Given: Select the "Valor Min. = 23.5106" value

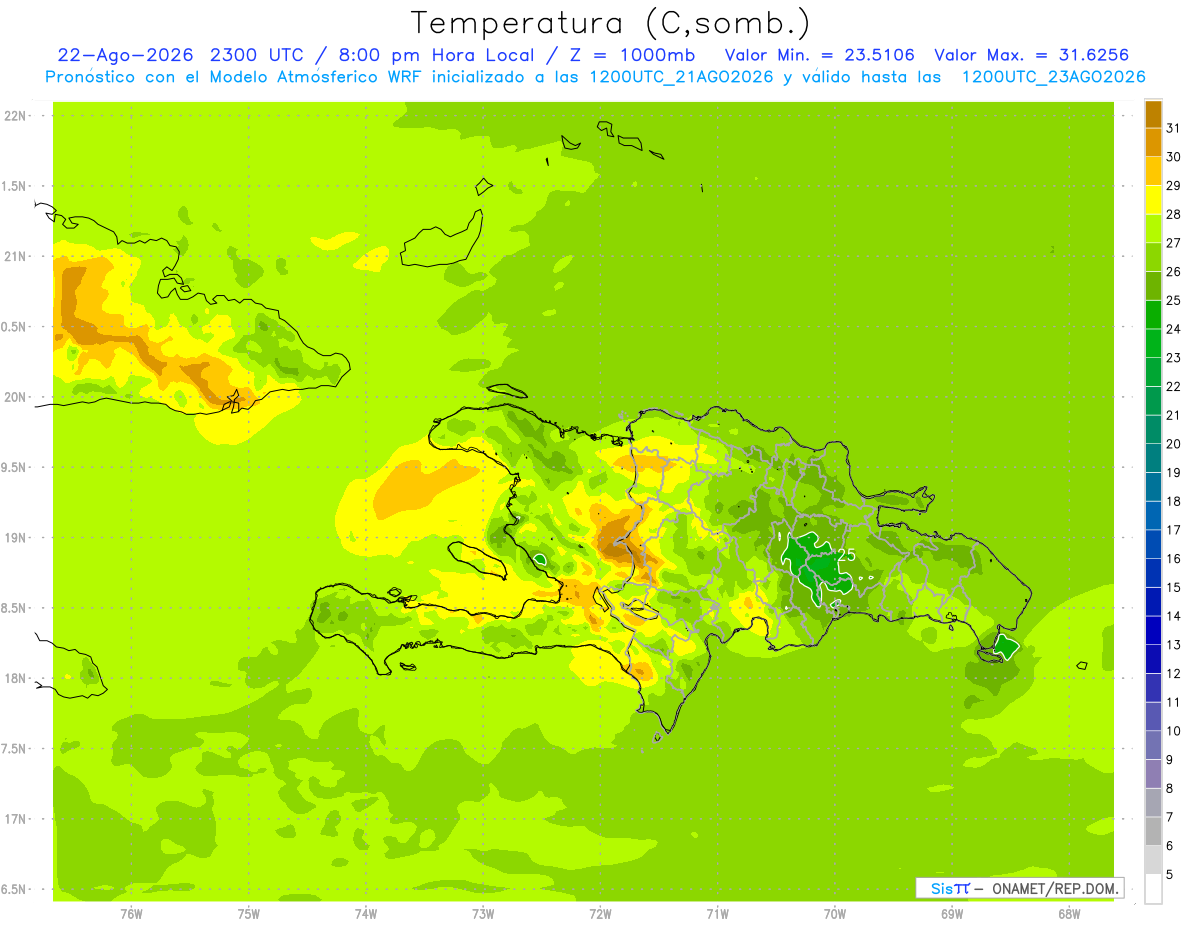Looking at the screenshot, I should (820, 55).
